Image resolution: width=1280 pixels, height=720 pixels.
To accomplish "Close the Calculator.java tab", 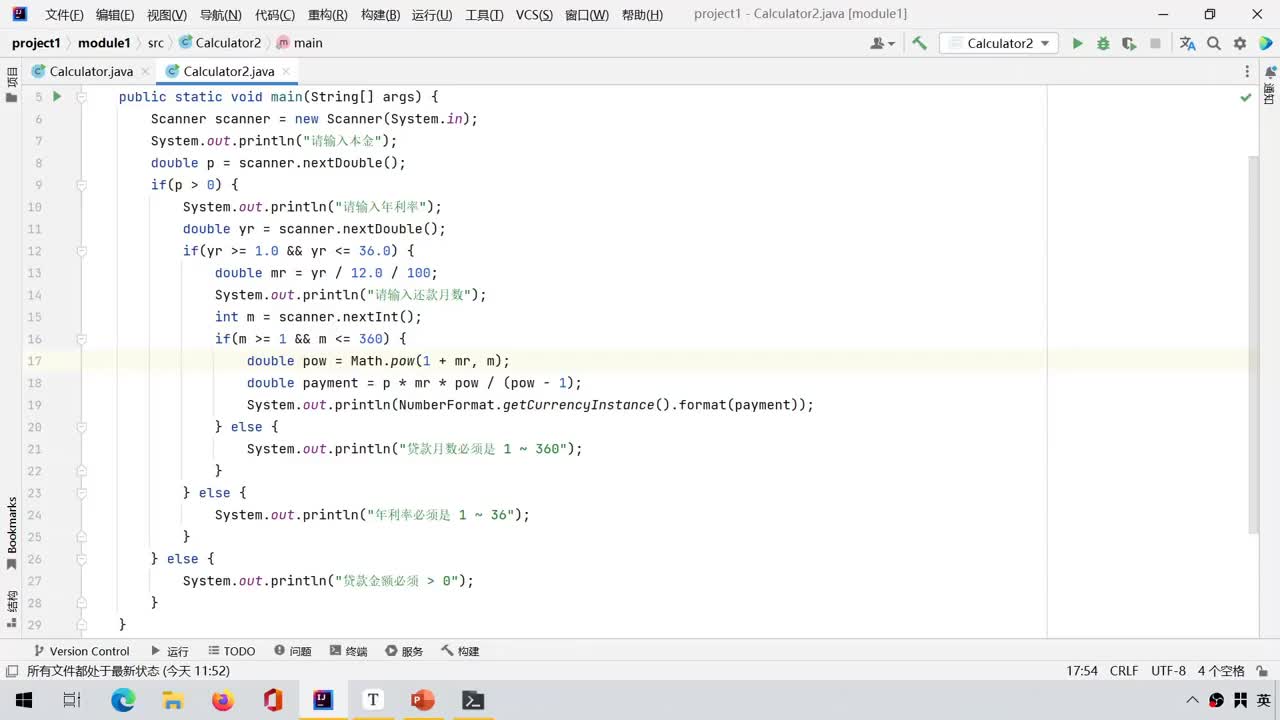I will click(x=145, y=71).
